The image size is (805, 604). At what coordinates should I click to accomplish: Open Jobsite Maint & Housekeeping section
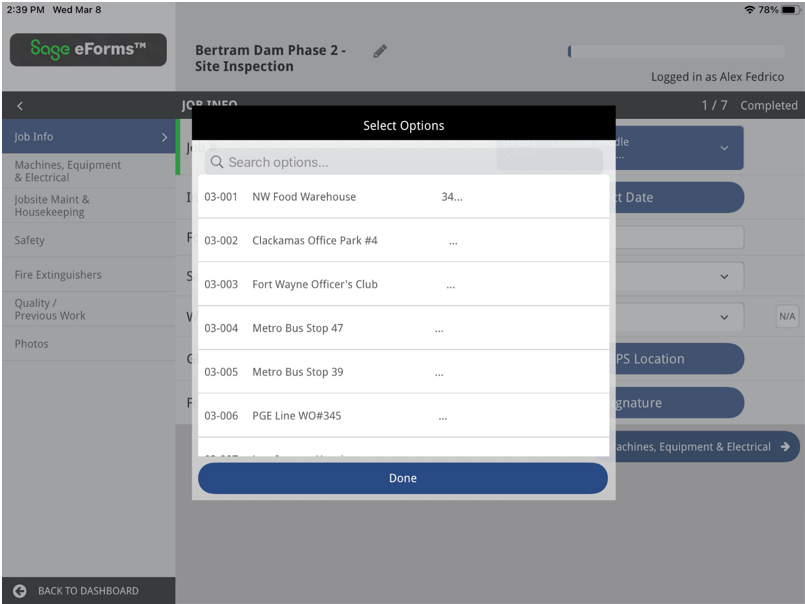point(89,205)
